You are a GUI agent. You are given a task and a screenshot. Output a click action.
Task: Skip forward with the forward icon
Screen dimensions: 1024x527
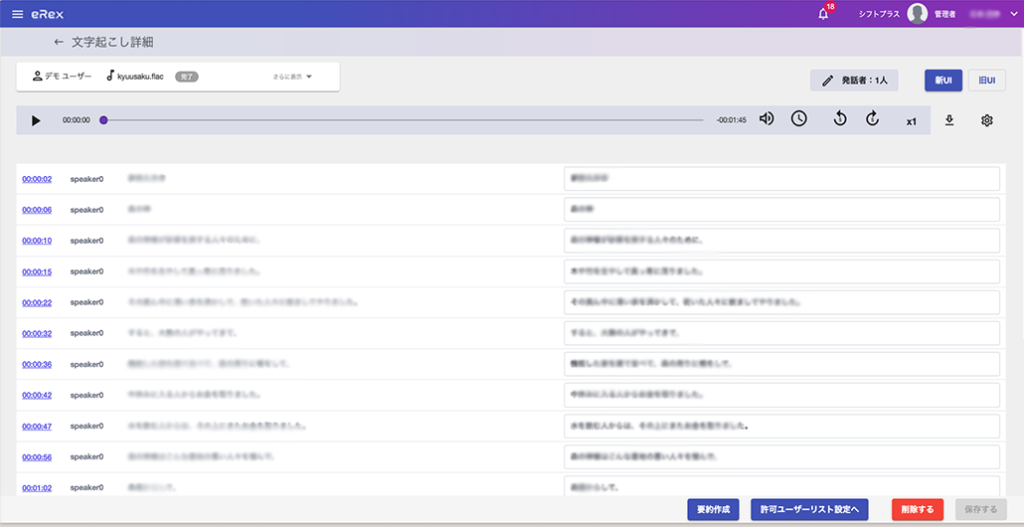click(872, 119)
